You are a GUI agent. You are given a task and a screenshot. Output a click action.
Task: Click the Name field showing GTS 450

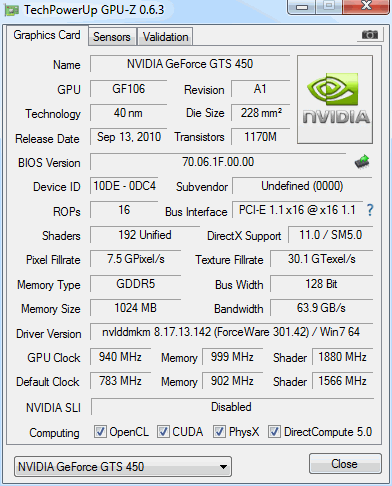click(x=190, y=64)
